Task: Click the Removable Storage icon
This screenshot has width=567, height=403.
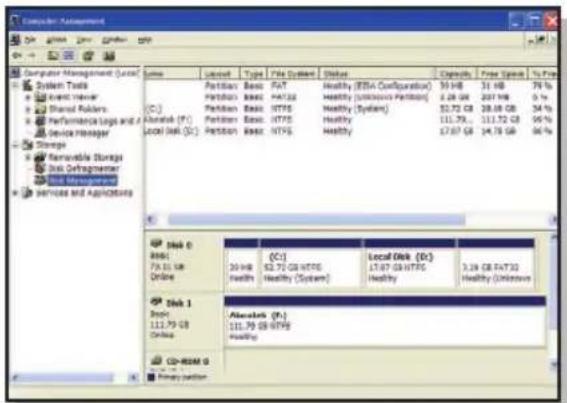Action: (x=40, y=157)
